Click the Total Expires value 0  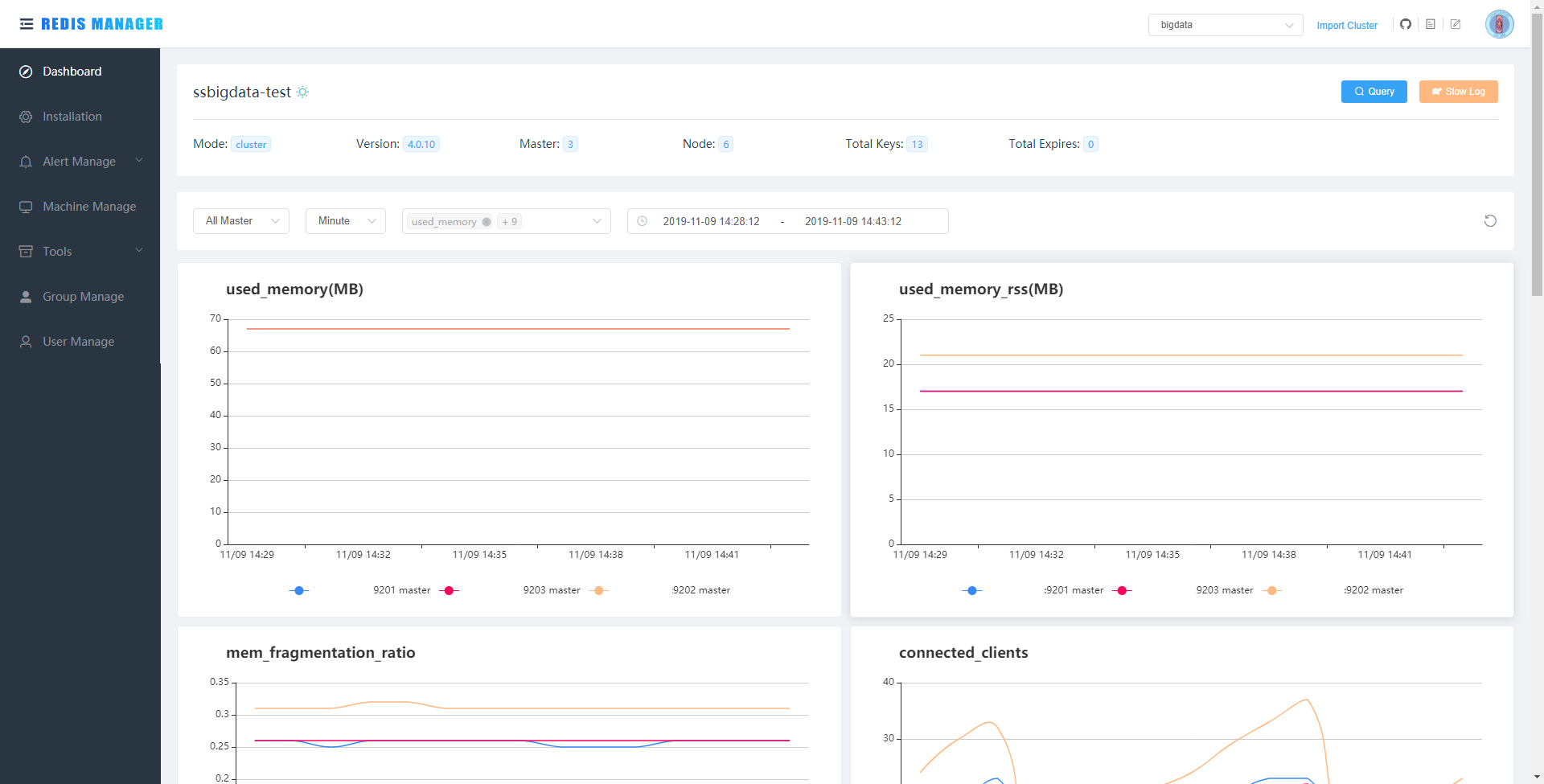tap(1090, 145)
